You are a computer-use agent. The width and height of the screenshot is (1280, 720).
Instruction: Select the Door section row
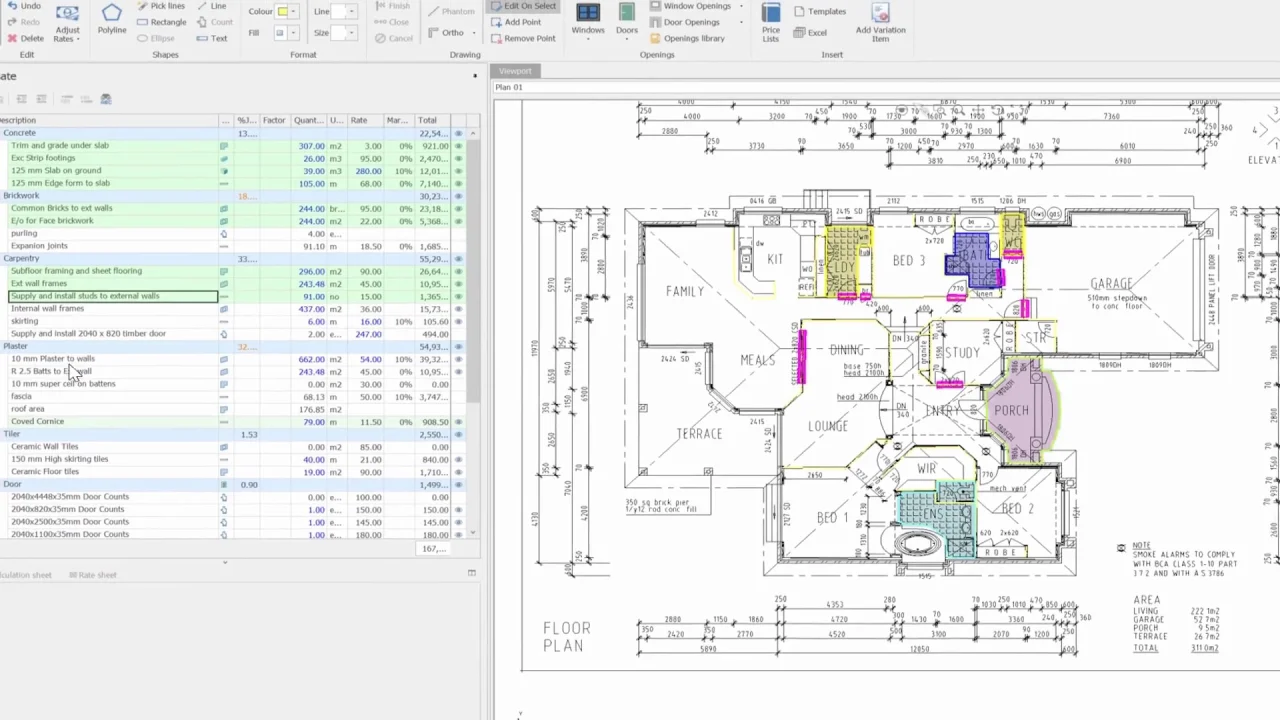click(x=233, y=484)
